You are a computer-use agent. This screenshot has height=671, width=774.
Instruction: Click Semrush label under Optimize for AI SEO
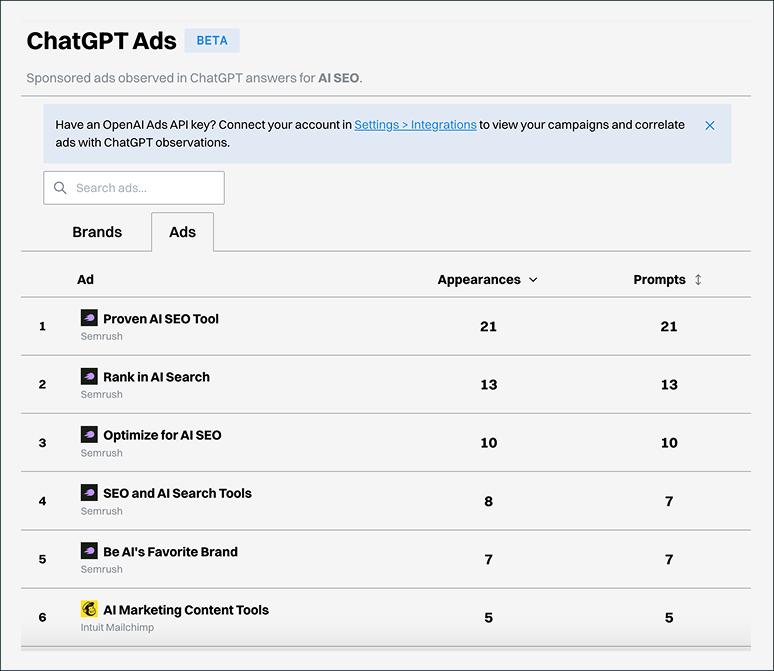coord(102,453)
